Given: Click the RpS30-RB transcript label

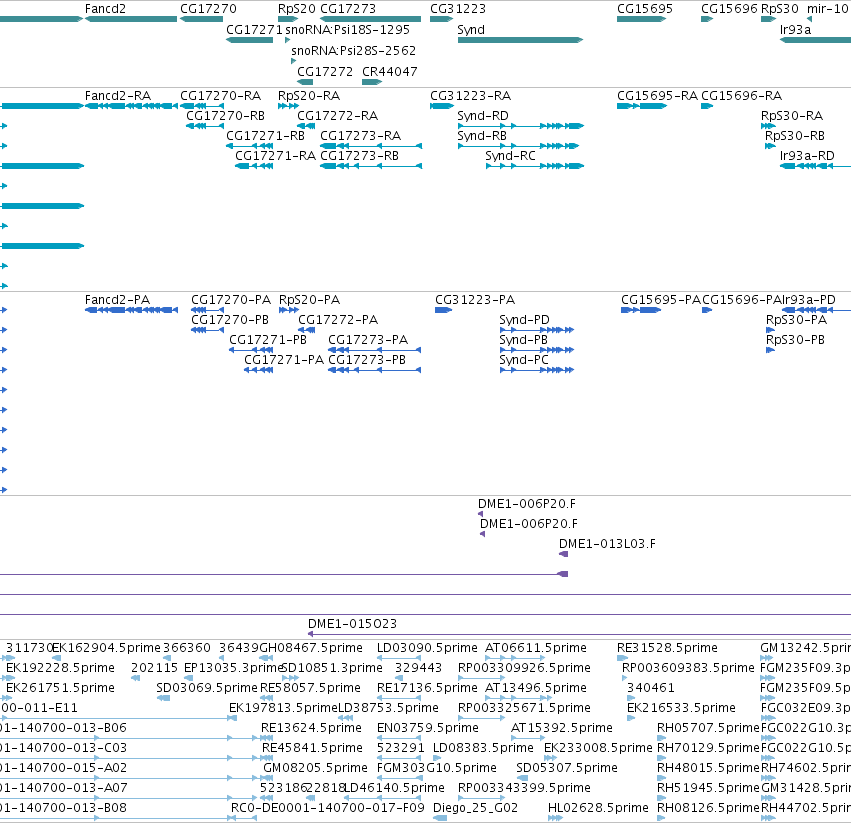Looking at the screenshot, I should click(x=795, y=136).
